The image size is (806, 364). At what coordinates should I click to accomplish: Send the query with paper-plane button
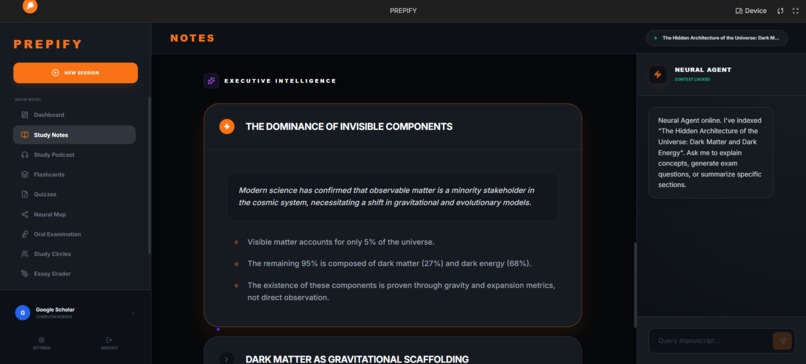point(782,340)
